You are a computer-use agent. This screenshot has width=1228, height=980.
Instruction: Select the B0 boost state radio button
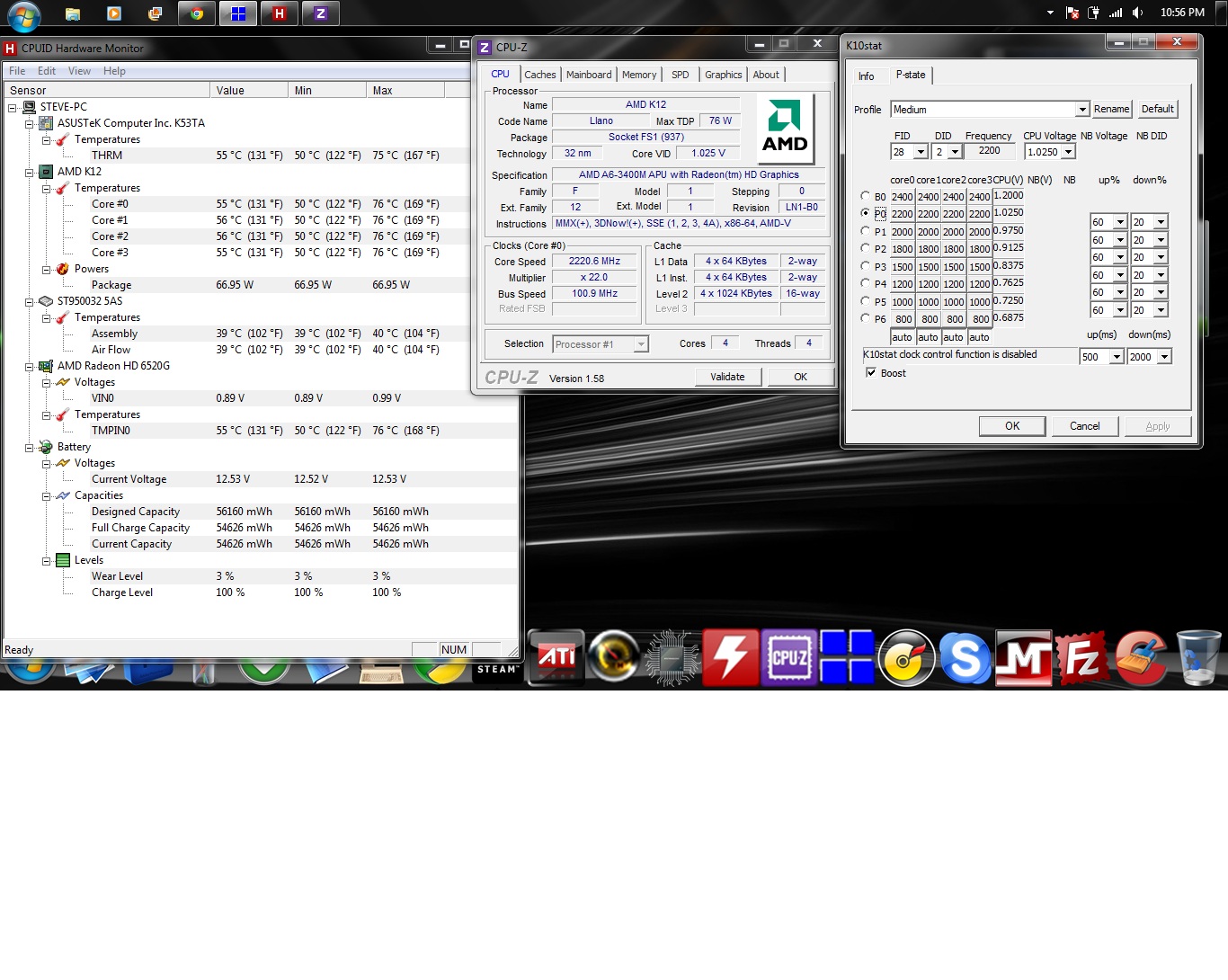pos(865,195)
